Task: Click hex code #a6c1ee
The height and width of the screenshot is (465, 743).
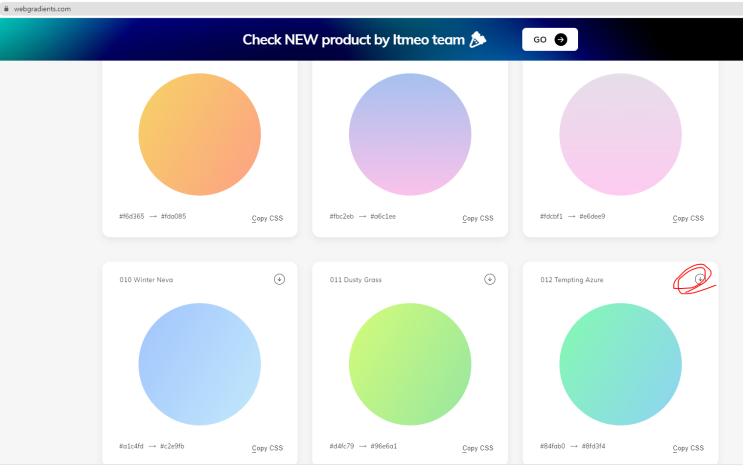Action: point(383,216)
